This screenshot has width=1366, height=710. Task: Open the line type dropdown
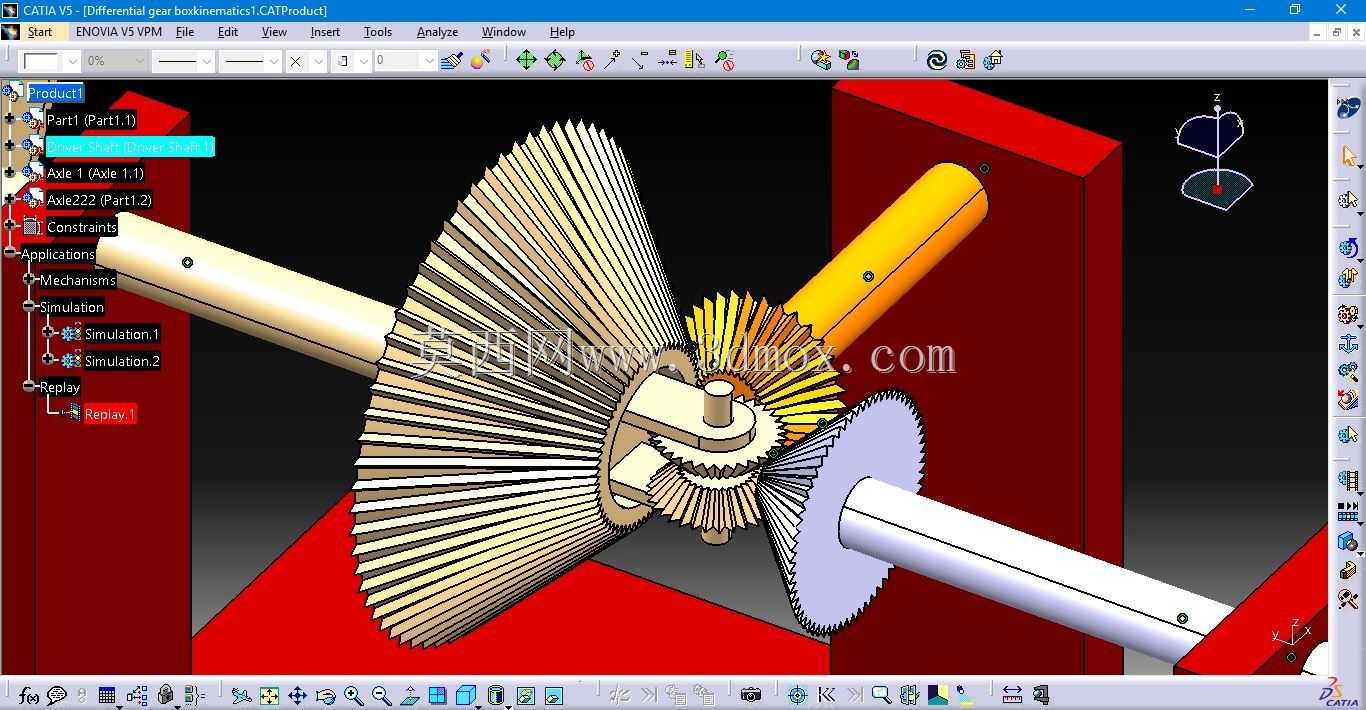pyautogui.click(x=273, y=61)
